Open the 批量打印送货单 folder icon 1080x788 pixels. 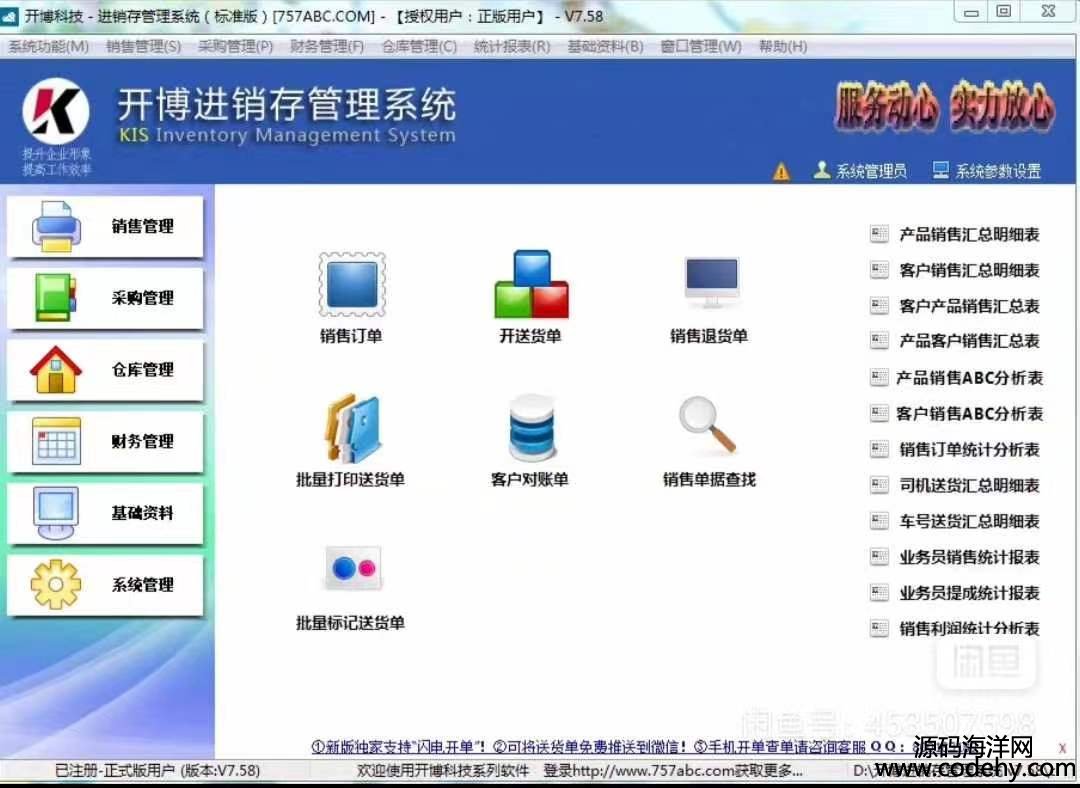[x=352, y=428]
